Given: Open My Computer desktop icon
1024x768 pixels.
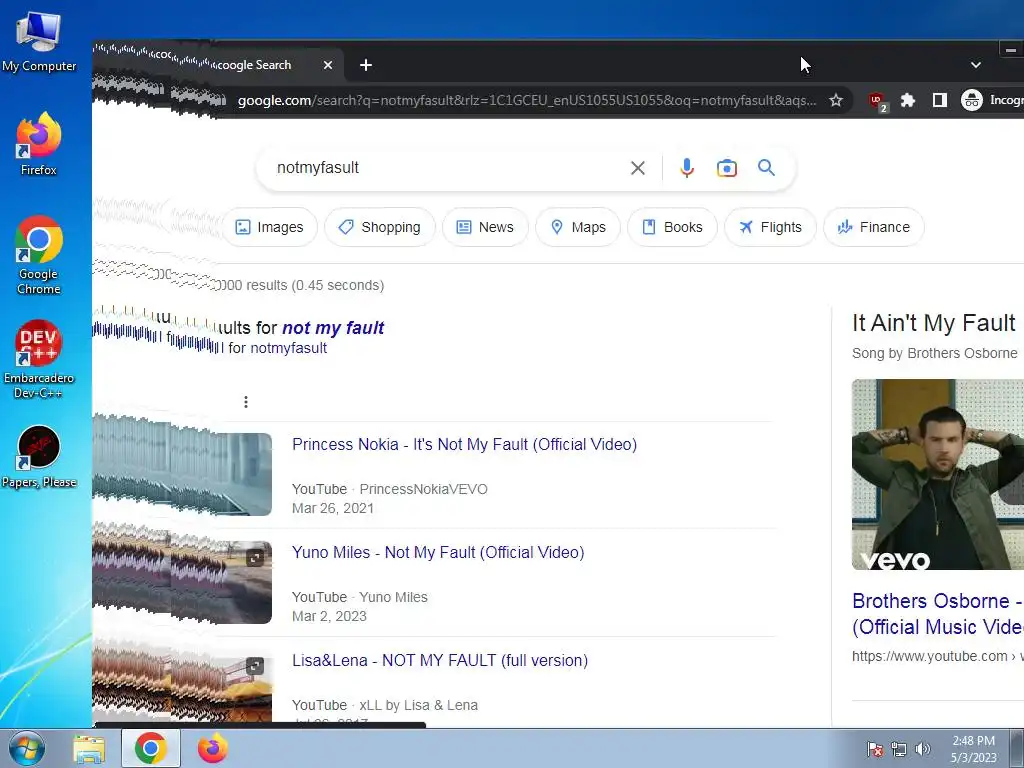Looking at the screenshot, I should 39,42.
